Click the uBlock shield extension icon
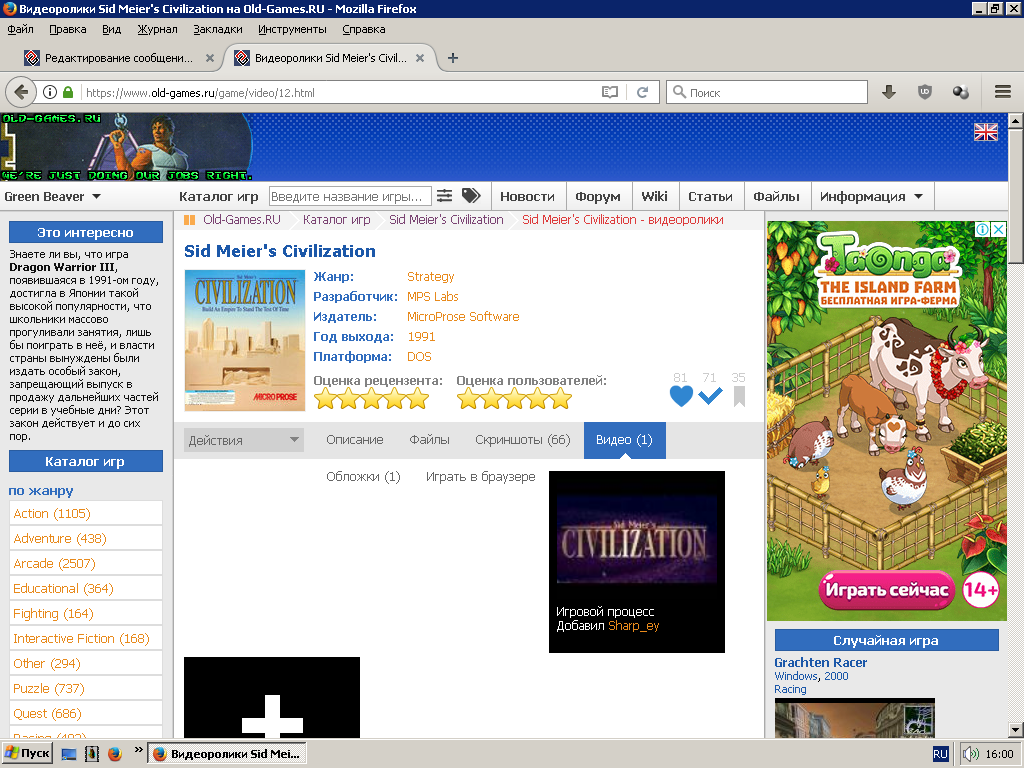This screenshot has width=1024, height=768. coord(924,92)
